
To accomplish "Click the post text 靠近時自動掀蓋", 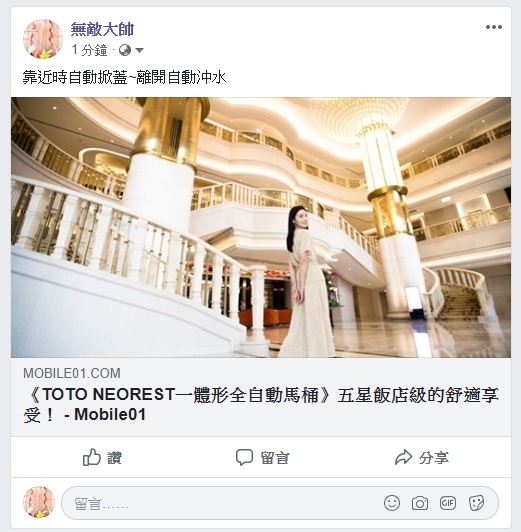I will click(75, 78).
